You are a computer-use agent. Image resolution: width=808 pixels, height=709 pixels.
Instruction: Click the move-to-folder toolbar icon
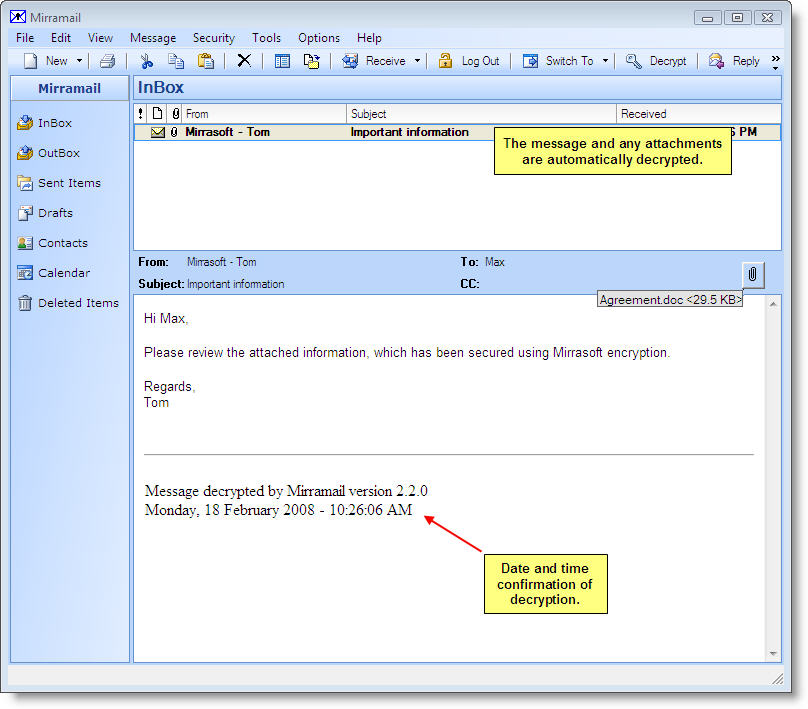pos(311,61)
